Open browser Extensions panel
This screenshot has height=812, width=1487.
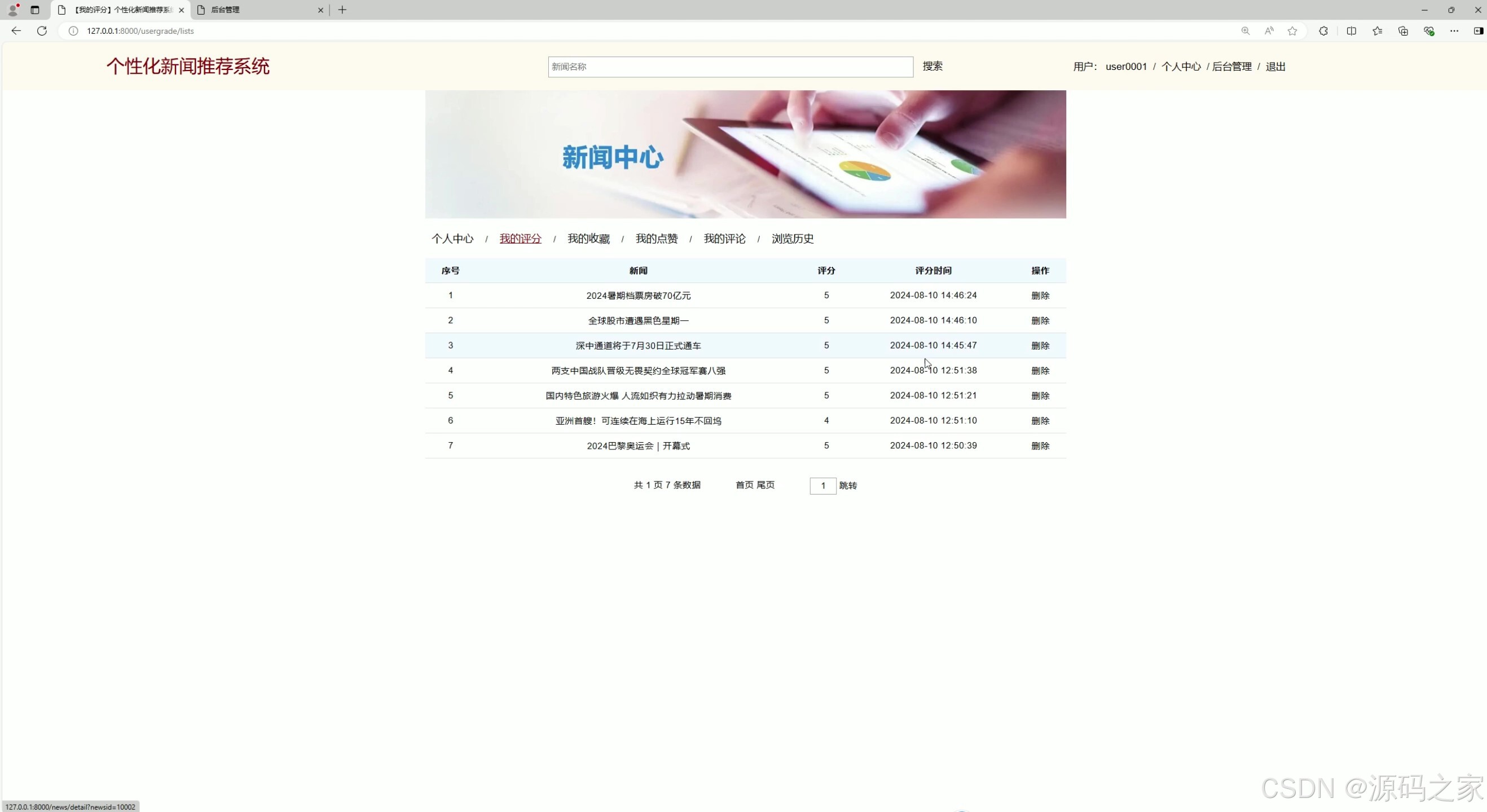[x=1323, y=31]
